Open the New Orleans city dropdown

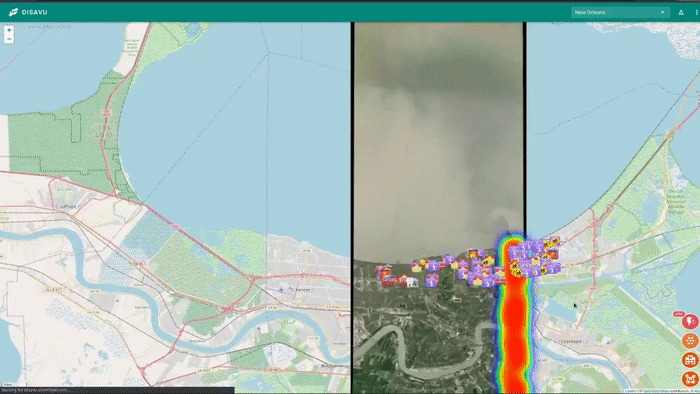(620, 12)
